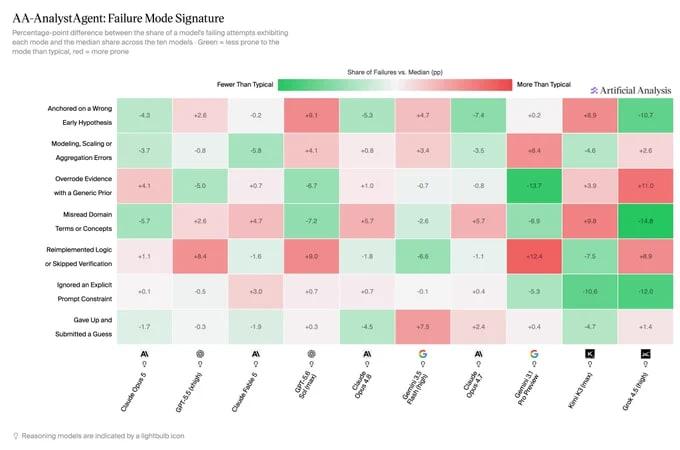The width and height of the screenshot is (680, 450).
Task: Click the Kimi K3 logo icon
Action: (590, 354)
